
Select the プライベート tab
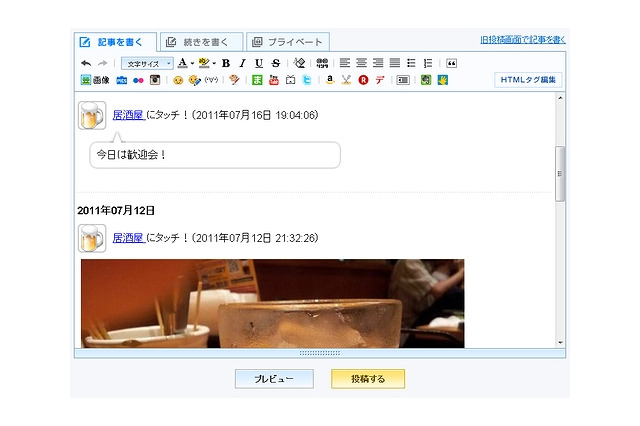click(x=288, y=42)
